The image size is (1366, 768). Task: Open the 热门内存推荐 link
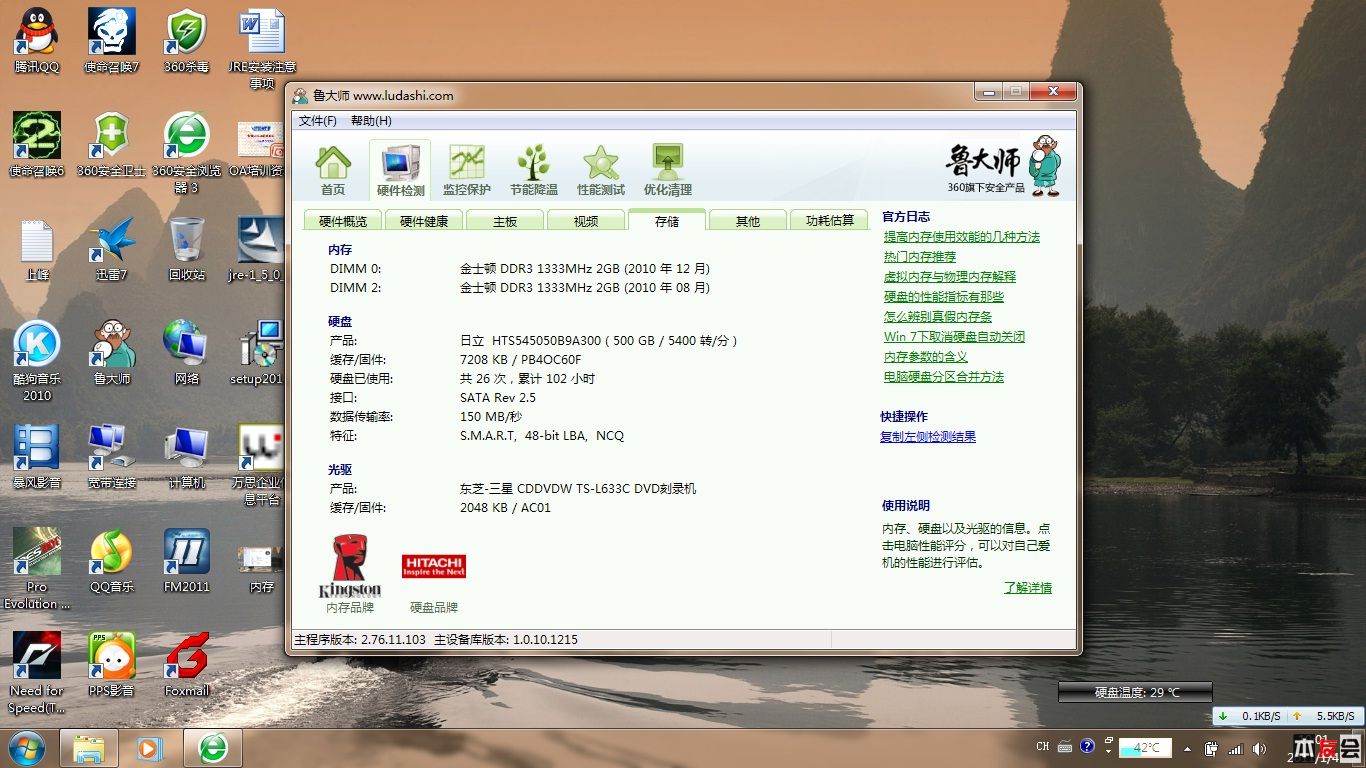click(920, 257)
